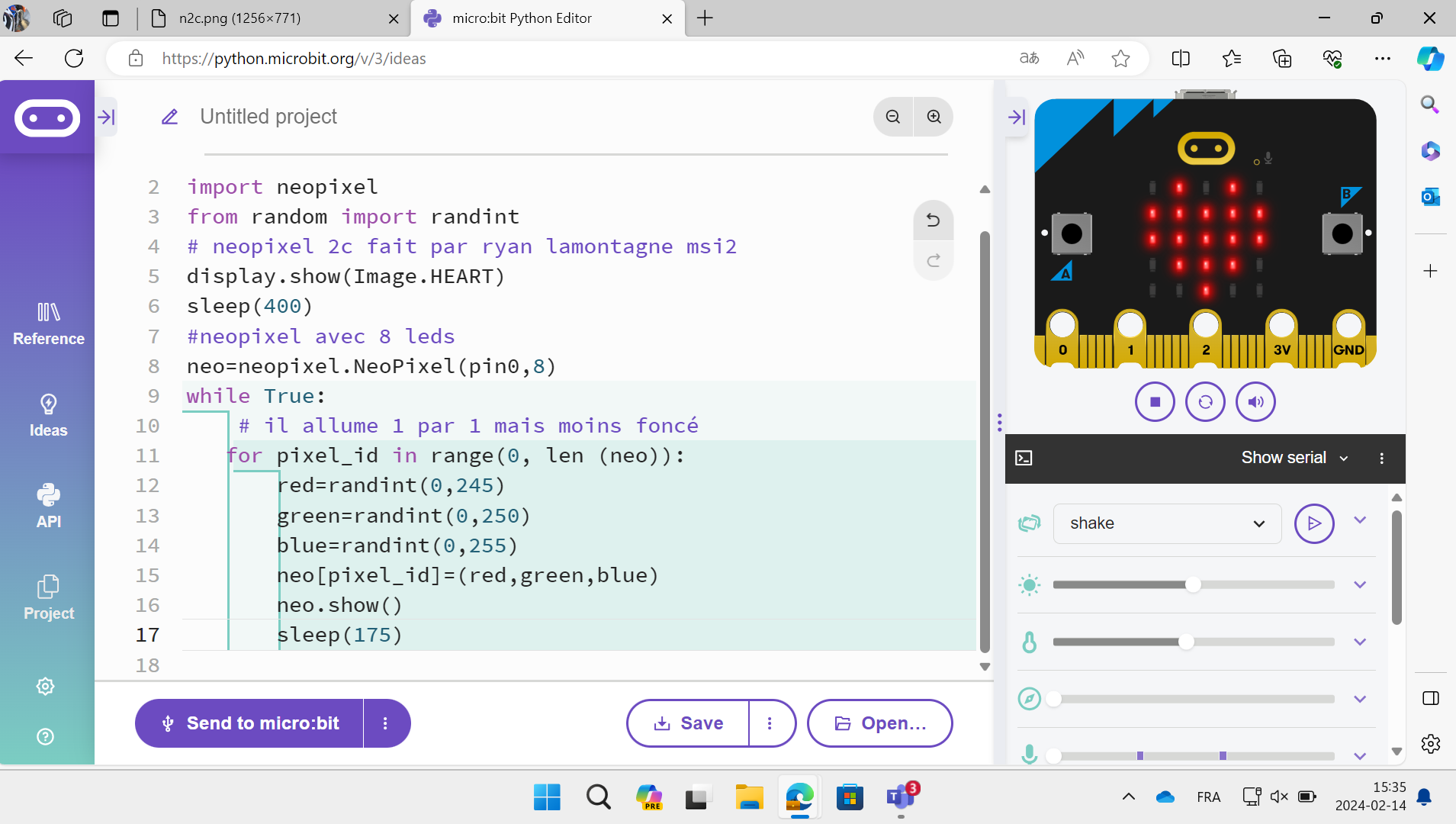The image size is (1456, 824).
Task: Expand Show serial panel
Action: 1294,458
